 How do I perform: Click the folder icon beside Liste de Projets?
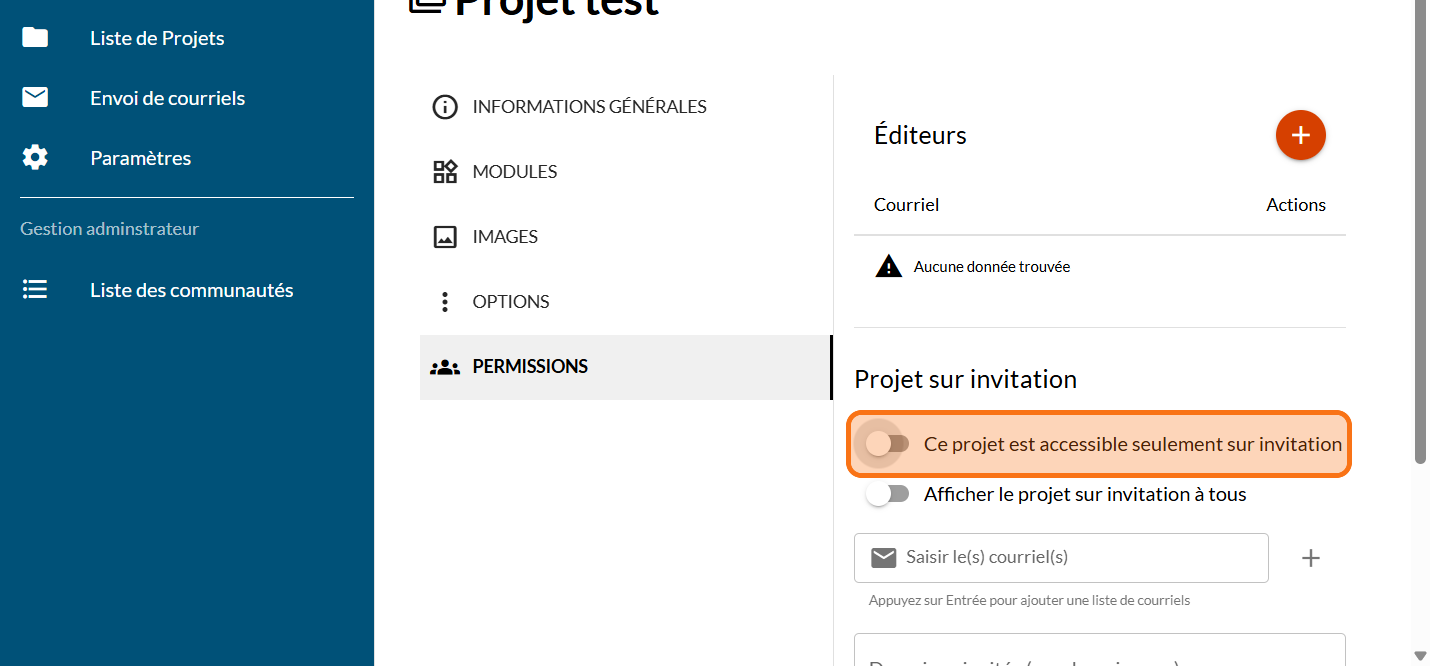[35, 38]
